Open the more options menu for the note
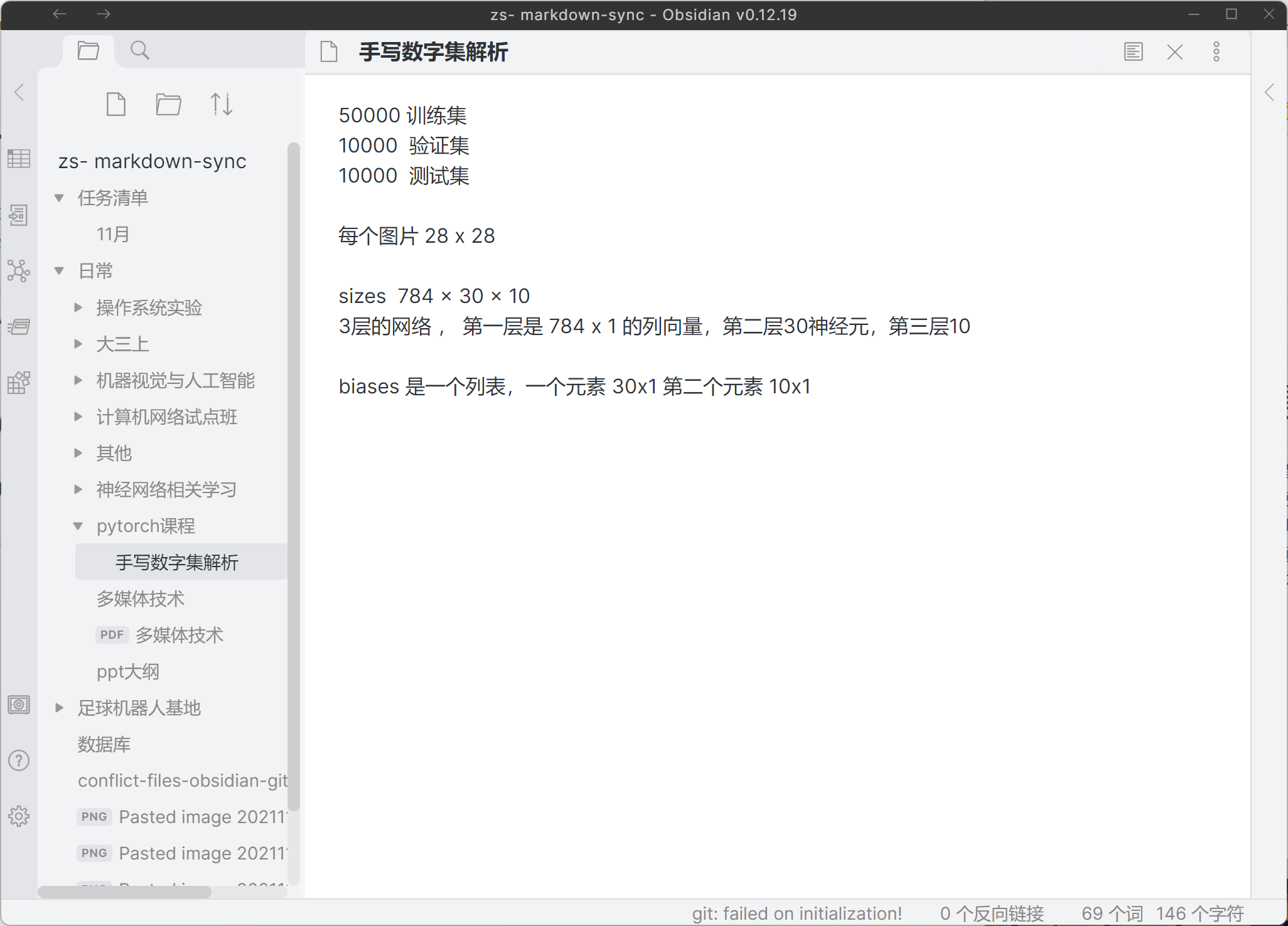The height and width of the screenshot is (926, 1288). pyautogui.click(x=1216, y=51)
